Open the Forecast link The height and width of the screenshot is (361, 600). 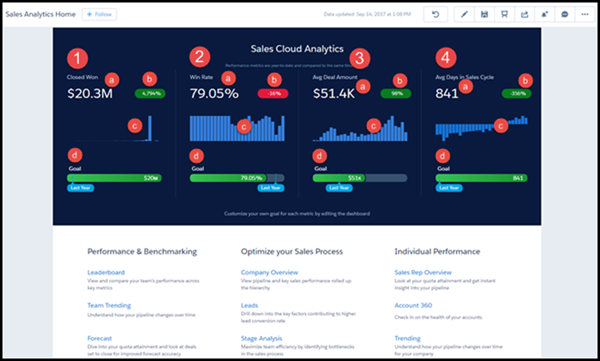[x=99, y=338]
